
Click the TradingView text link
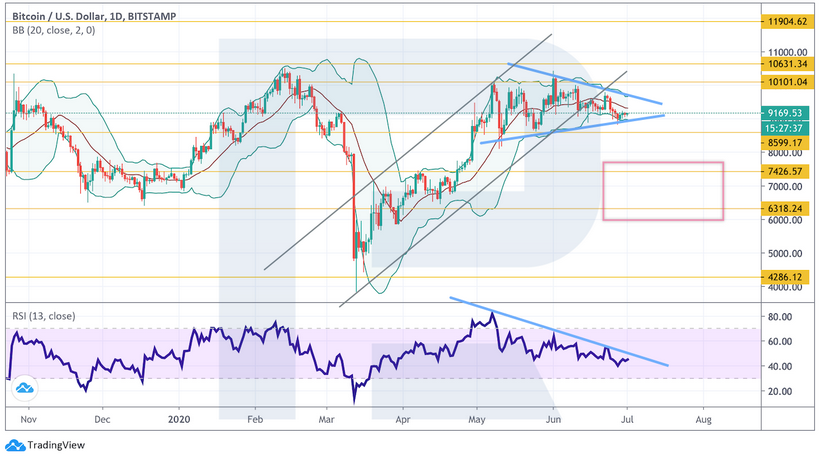pos(56,446)
